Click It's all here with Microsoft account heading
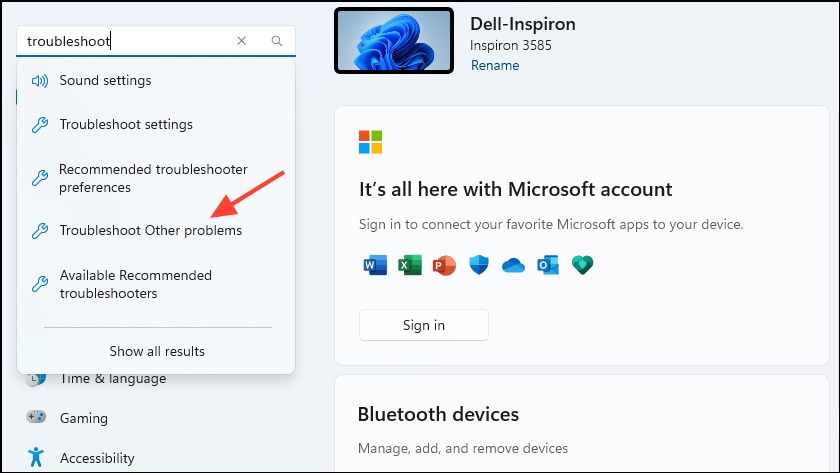Screen dimensions: 840x473 (515, 190)
